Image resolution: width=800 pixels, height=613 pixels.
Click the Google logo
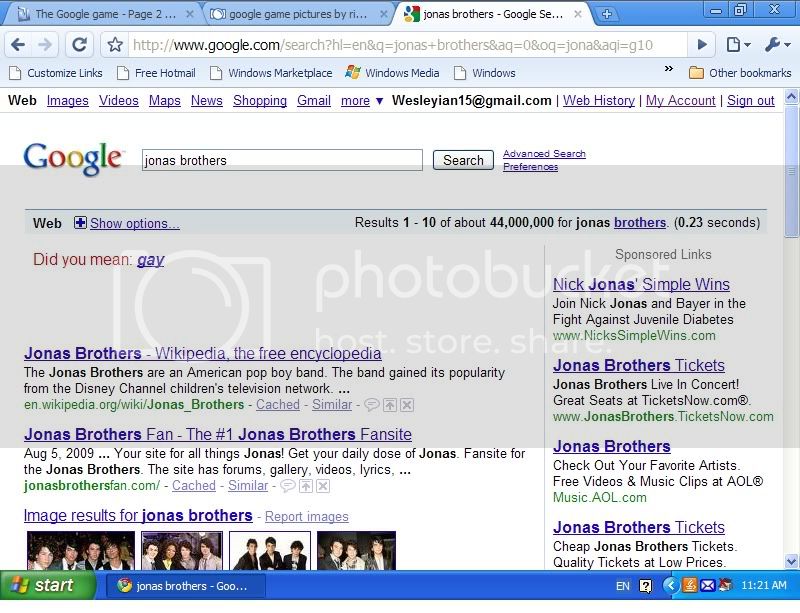(73, 159)
